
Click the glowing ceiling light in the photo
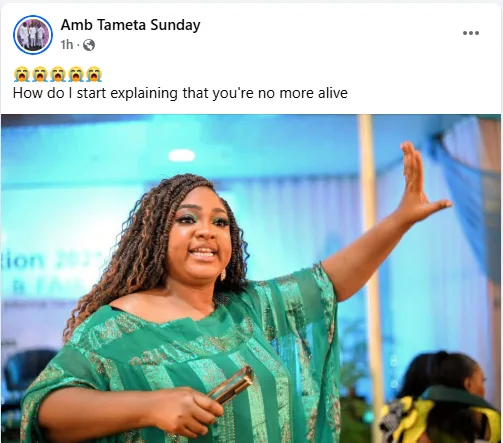182,156
